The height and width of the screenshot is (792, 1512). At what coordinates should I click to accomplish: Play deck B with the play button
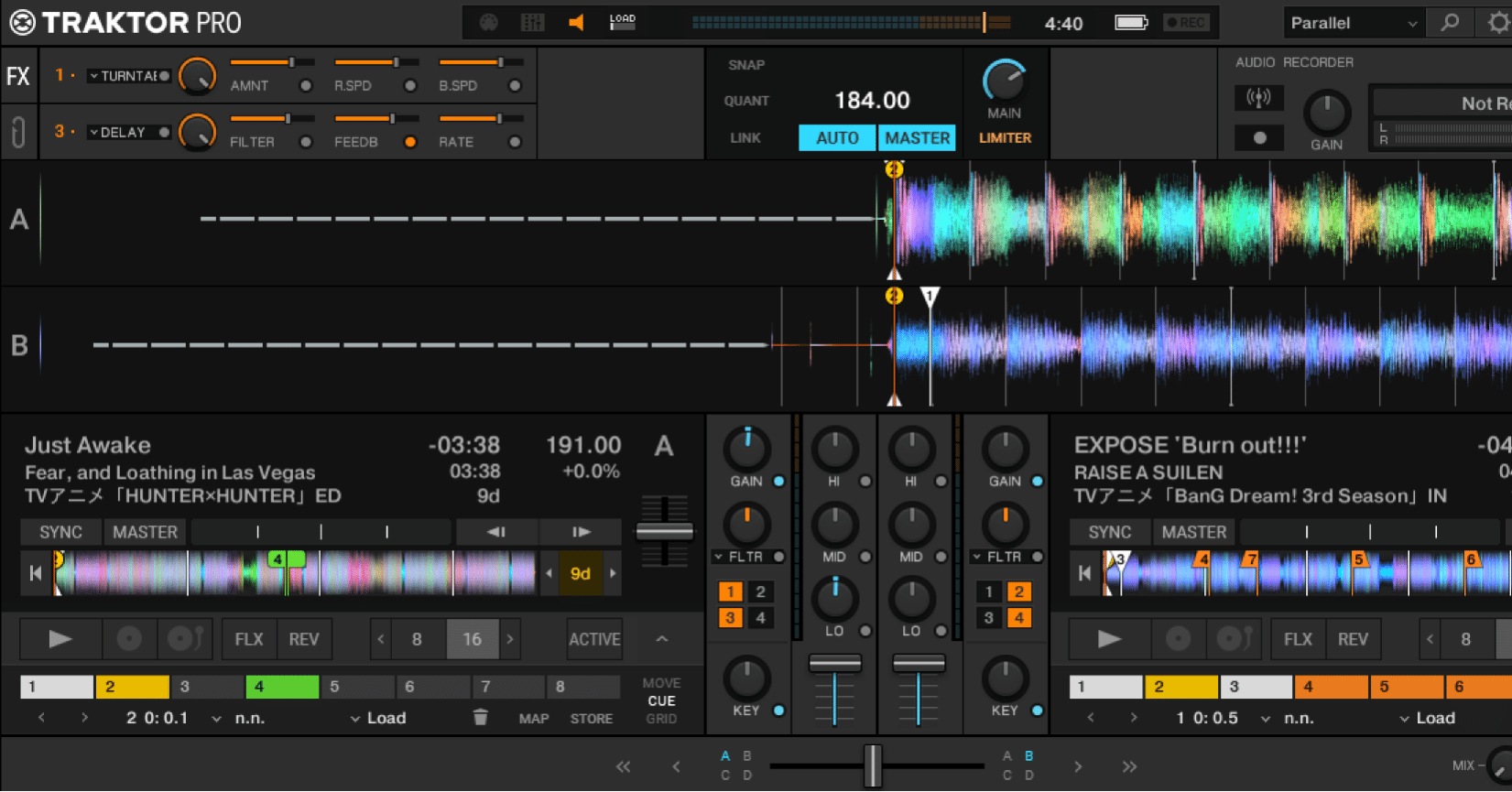click(1109, 639)
